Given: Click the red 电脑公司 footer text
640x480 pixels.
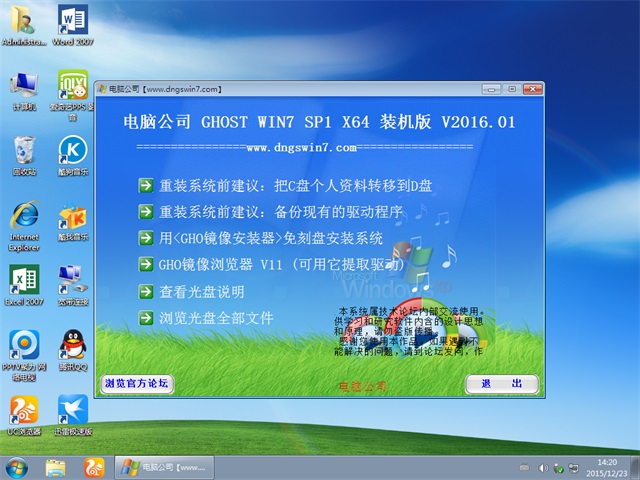Looking at the screenshot, I should tap(362, 386).
